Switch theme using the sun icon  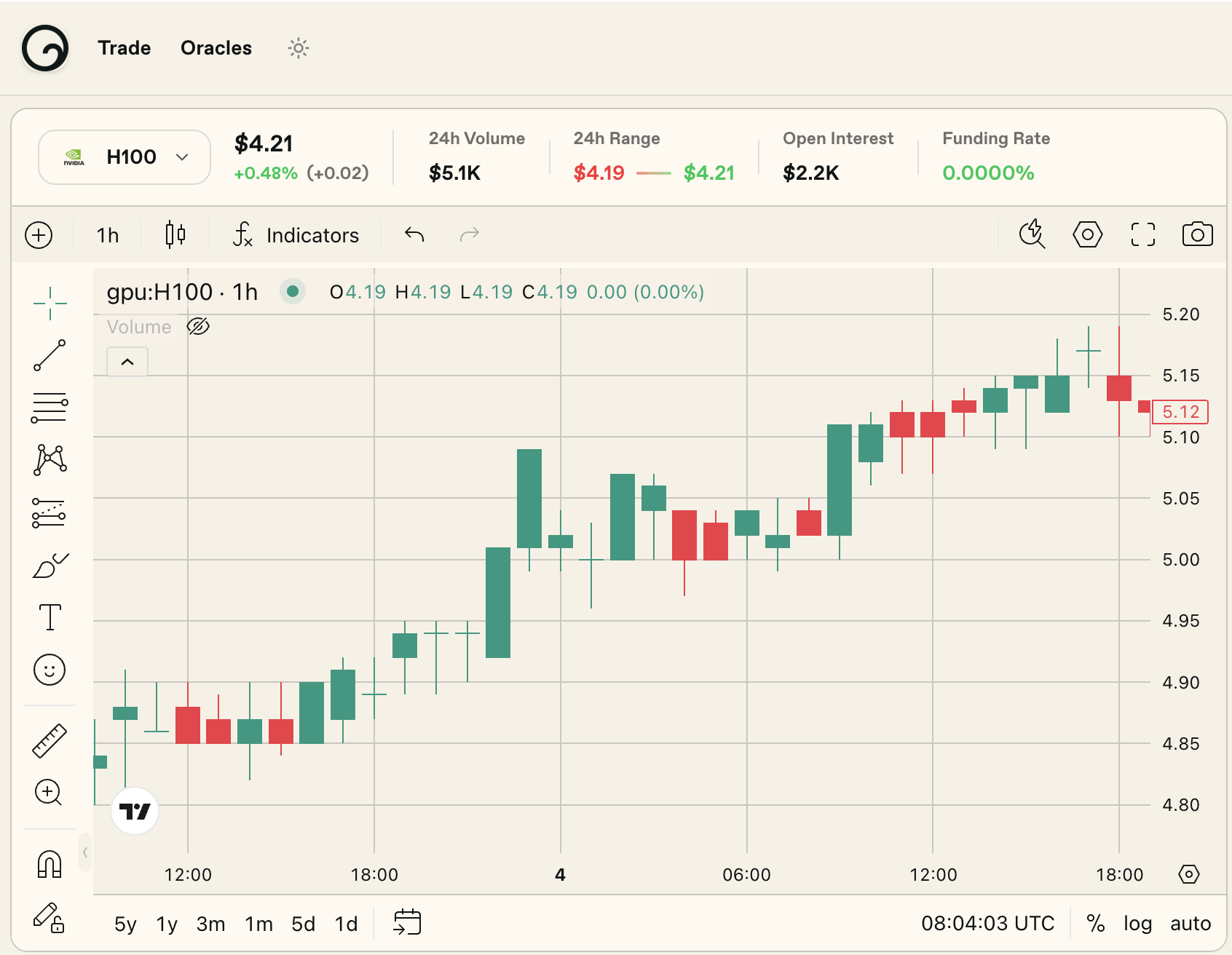pos(299,48)
